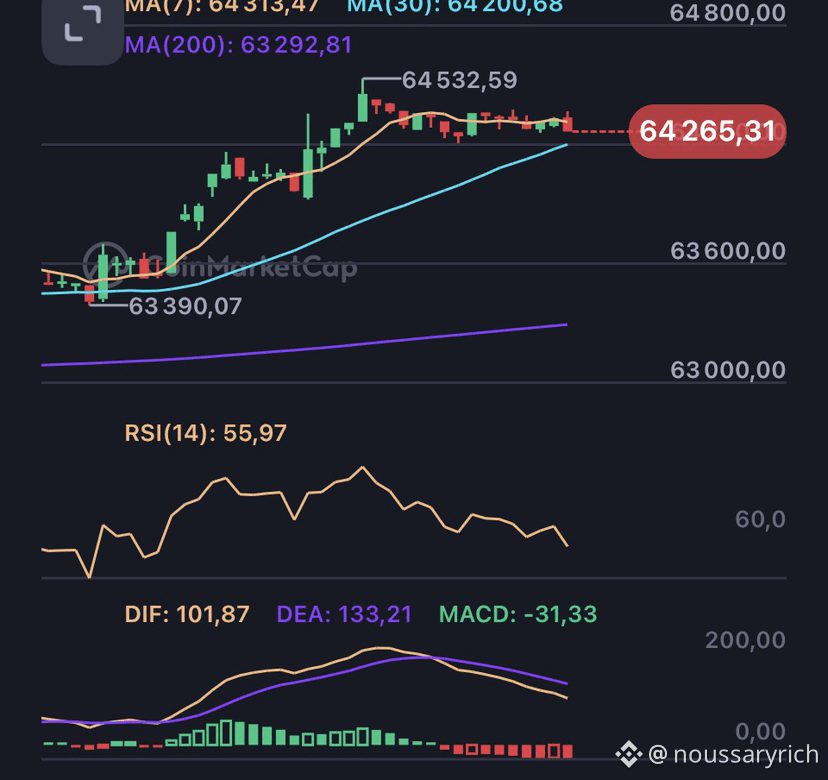The width and height of the screenshot is (828, 780).
Task: Tap the 64 800,00 axis label
Action: 728,13
